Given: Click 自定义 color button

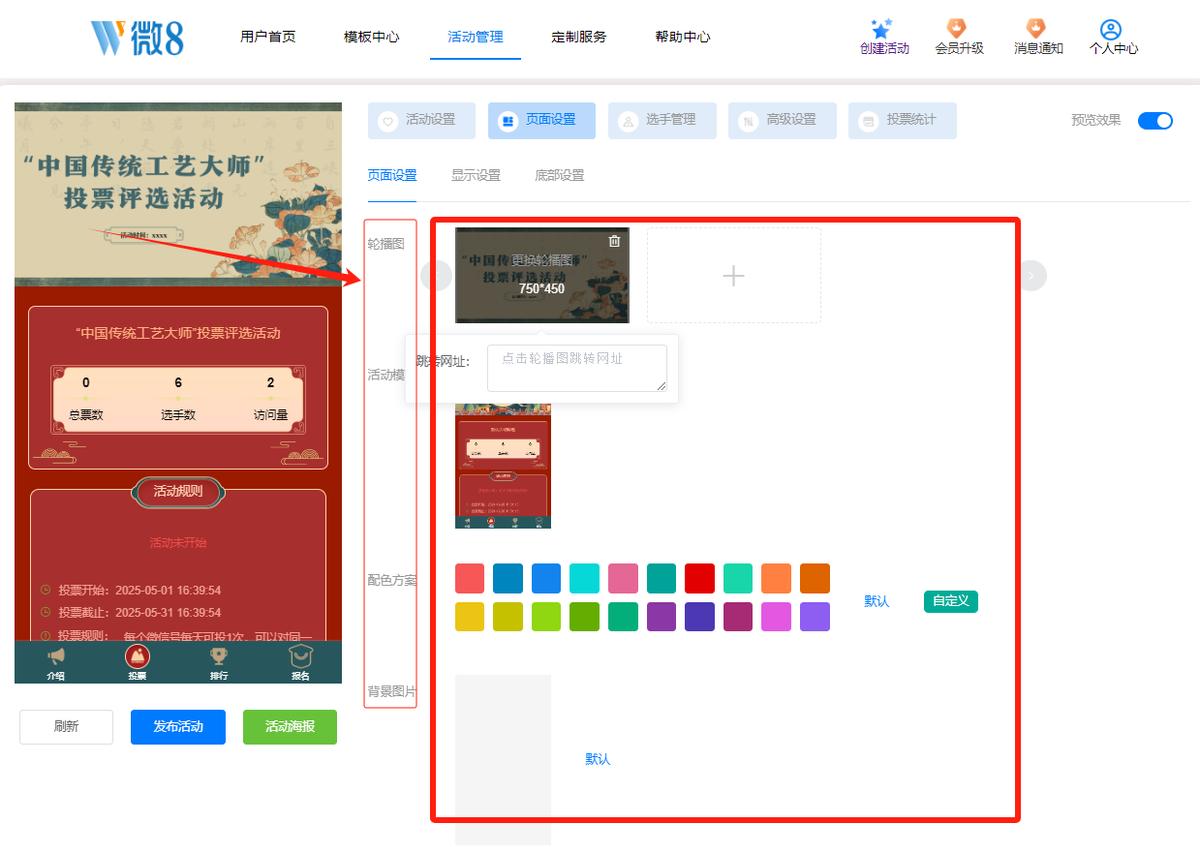Looking at the screenshot, I should pos(951,601).
